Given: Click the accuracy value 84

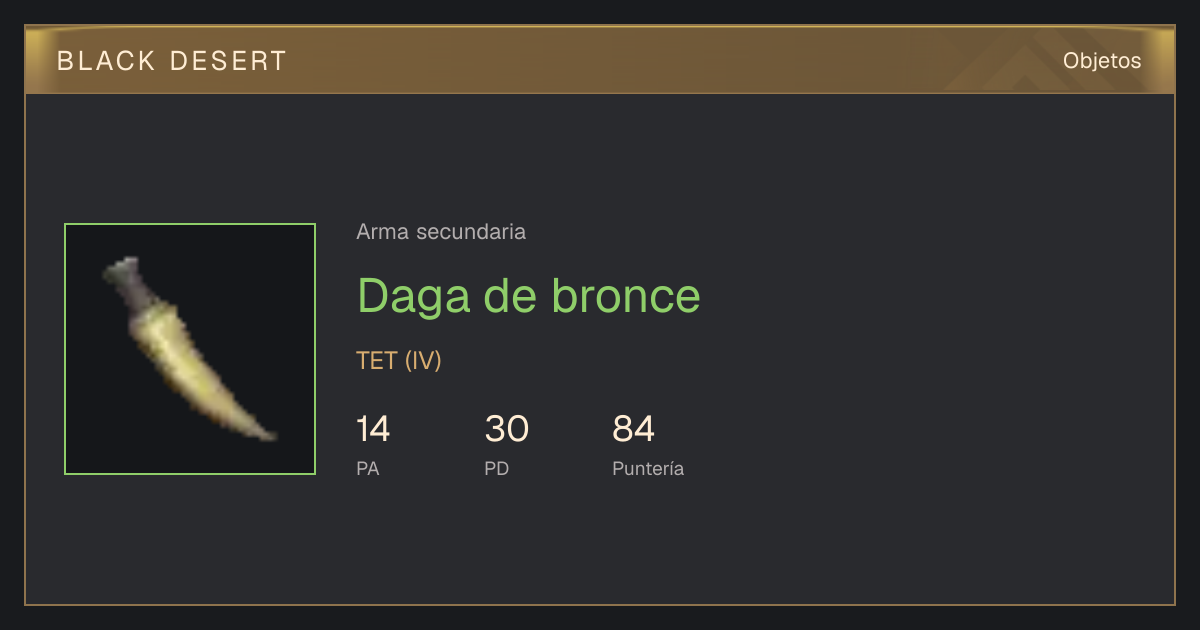Looking at the screenshot, I should coord(634,429).
